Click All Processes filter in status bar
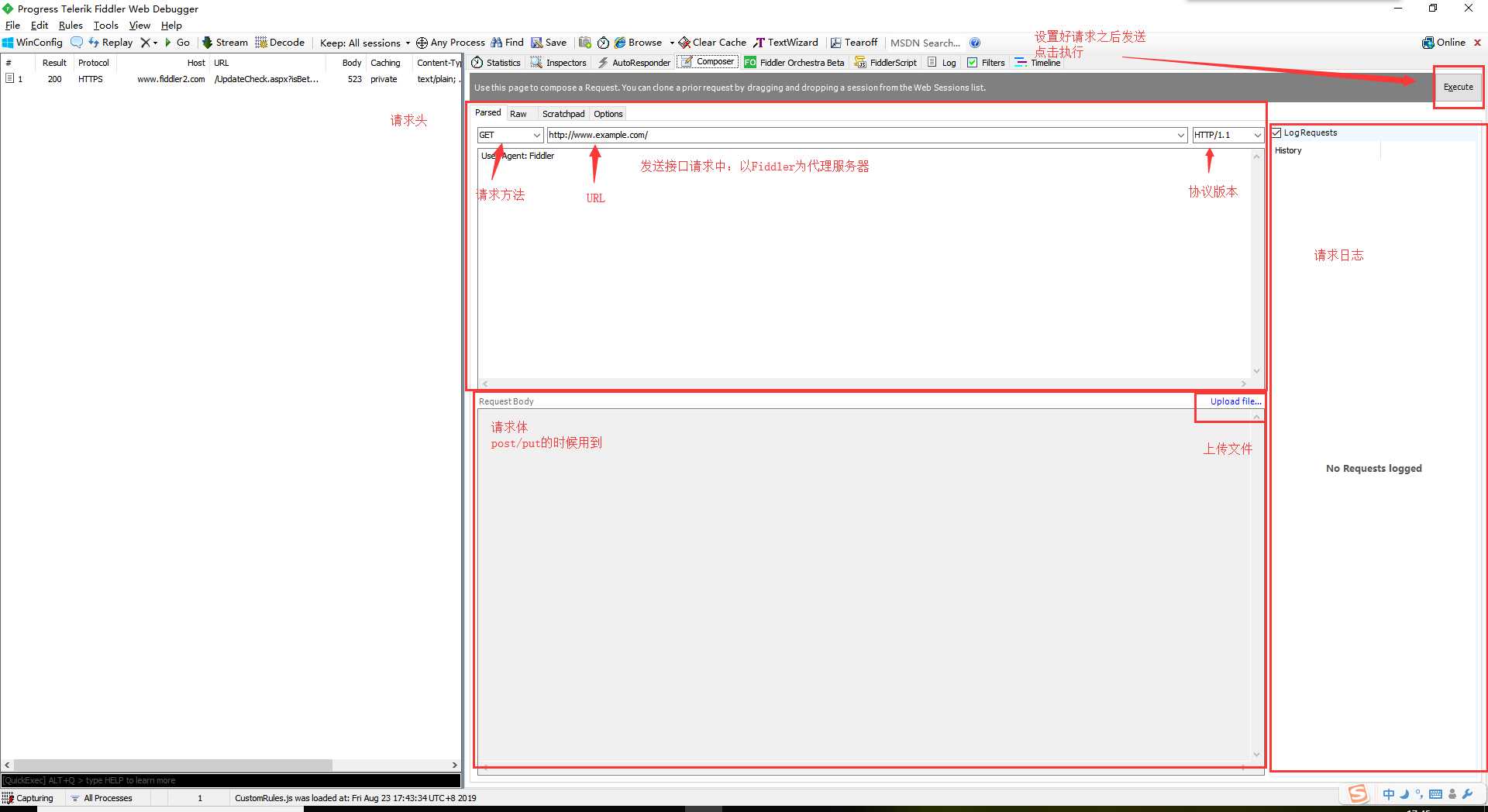This screenshot has height=812, width=1488. (x=102, y=798)
